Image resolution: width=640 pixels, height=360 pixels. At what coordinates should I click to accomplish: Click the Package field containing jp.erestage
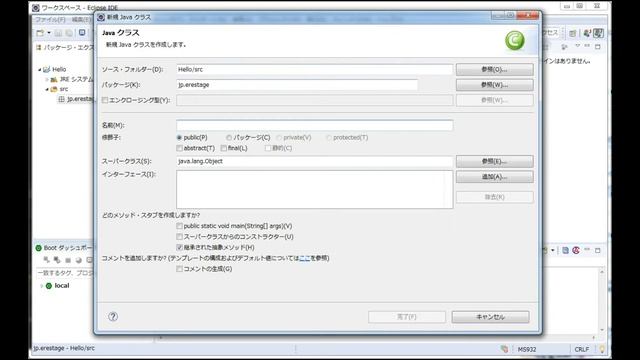[297, 85]
